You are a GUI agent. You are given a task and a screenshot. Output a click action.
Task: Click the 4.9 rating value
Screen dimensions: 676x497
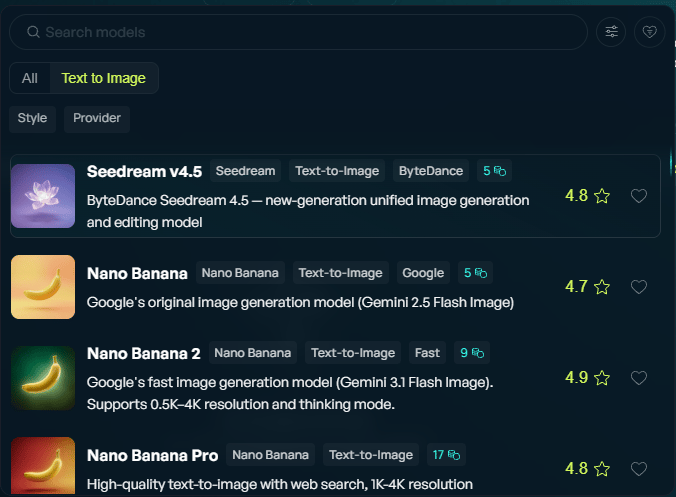point(576,378)
